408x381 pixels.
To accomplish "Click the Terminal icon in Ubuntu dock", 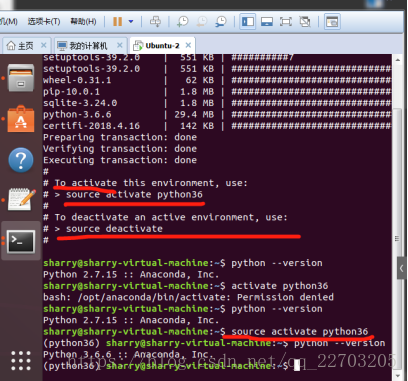I will tap(21, 241).
